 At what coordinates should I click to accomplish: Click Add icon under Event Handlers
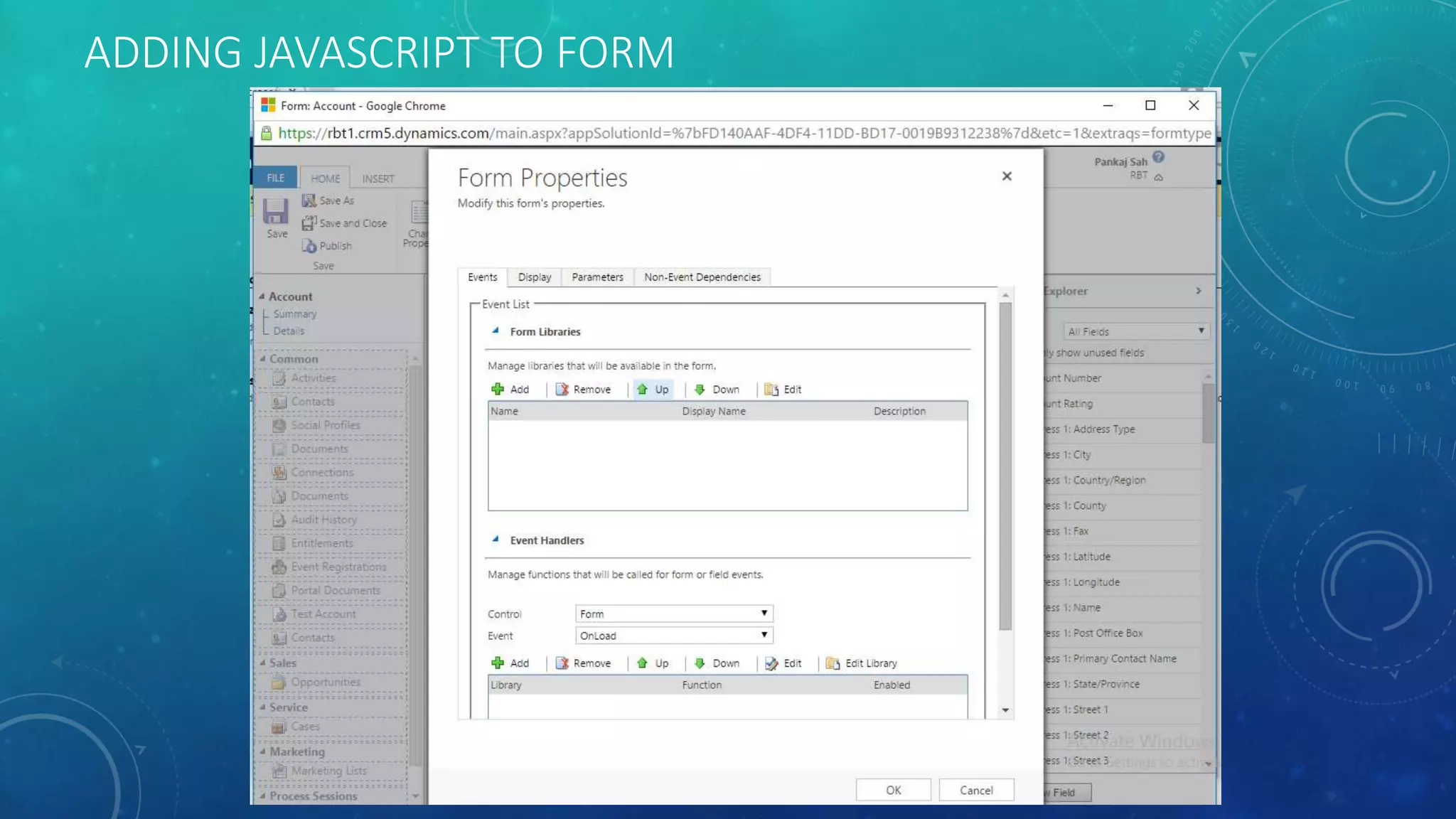(x=498, y=663)
